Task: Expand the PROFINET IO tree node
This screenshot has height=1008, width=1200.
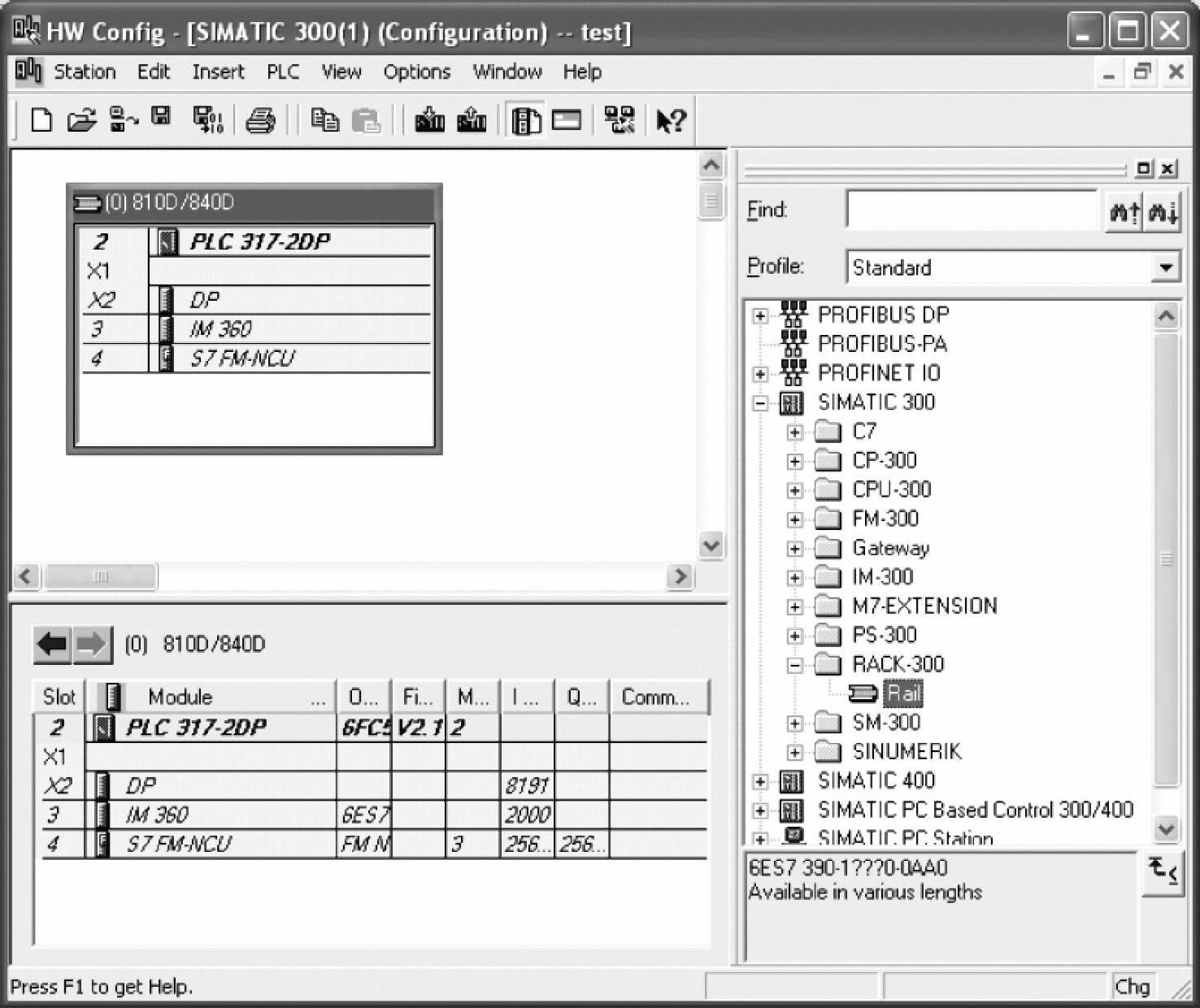Action: click(760, 374)
